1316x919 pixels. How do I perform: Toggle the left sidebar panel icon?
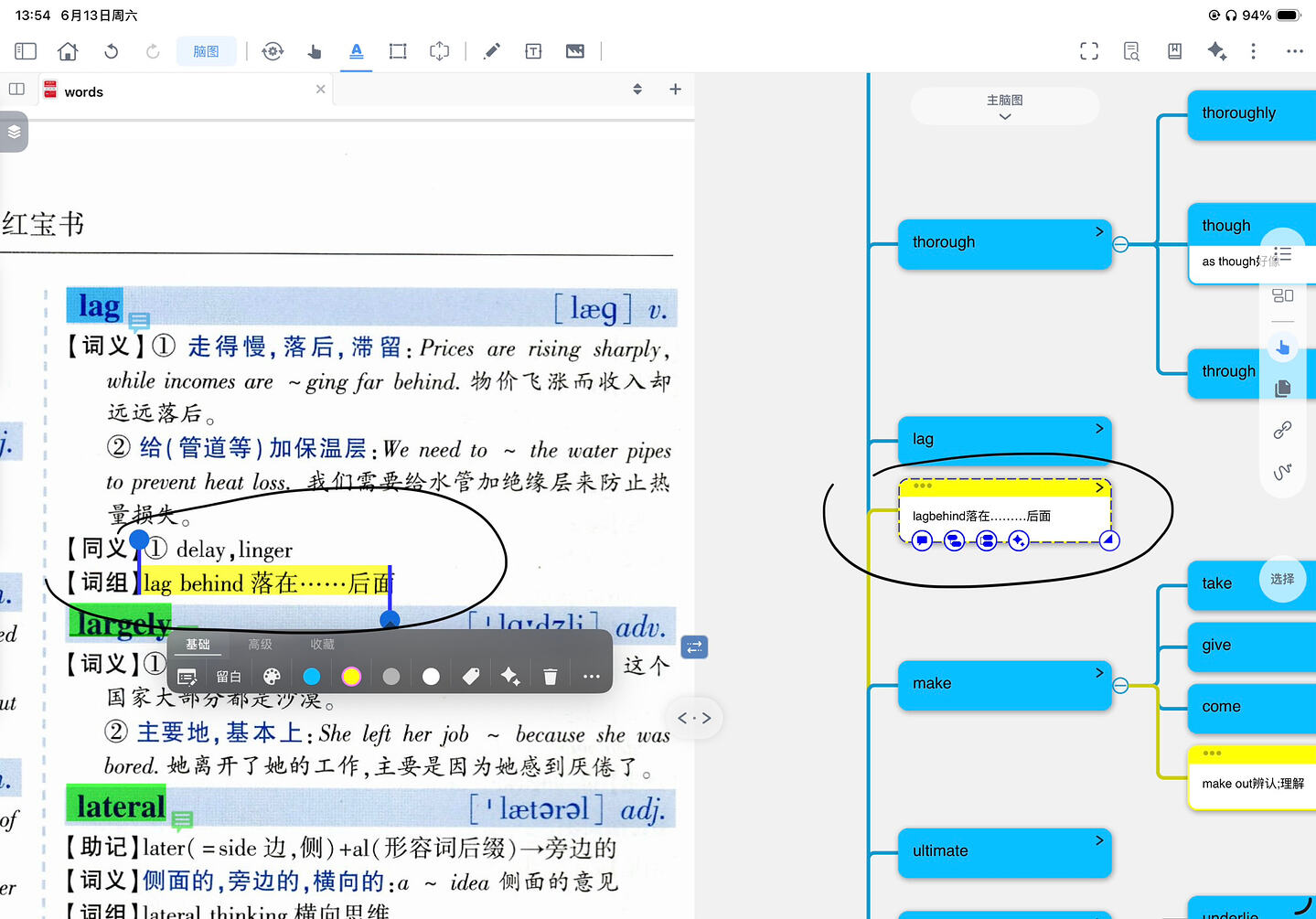(26, 51)
